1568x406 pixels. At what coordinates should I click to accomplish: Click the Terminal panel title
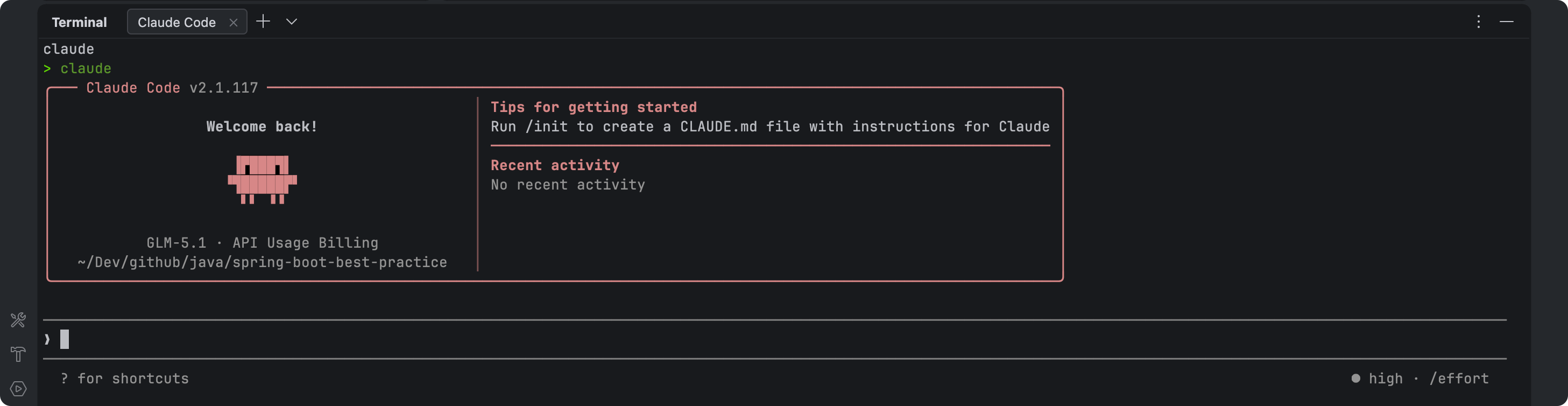pos(79,23)
